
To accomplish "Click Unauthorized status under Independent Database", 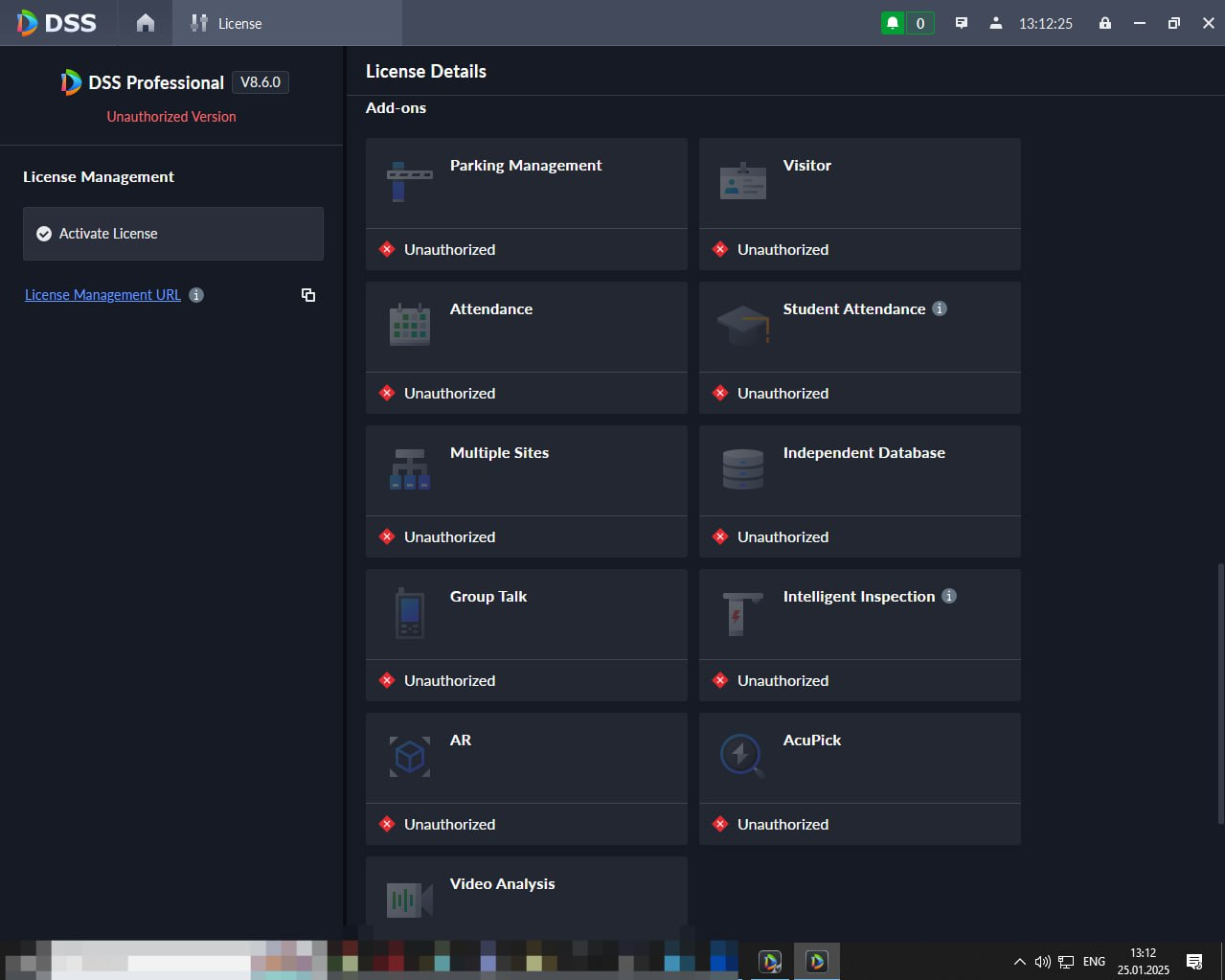I will (x=783, y=536).
